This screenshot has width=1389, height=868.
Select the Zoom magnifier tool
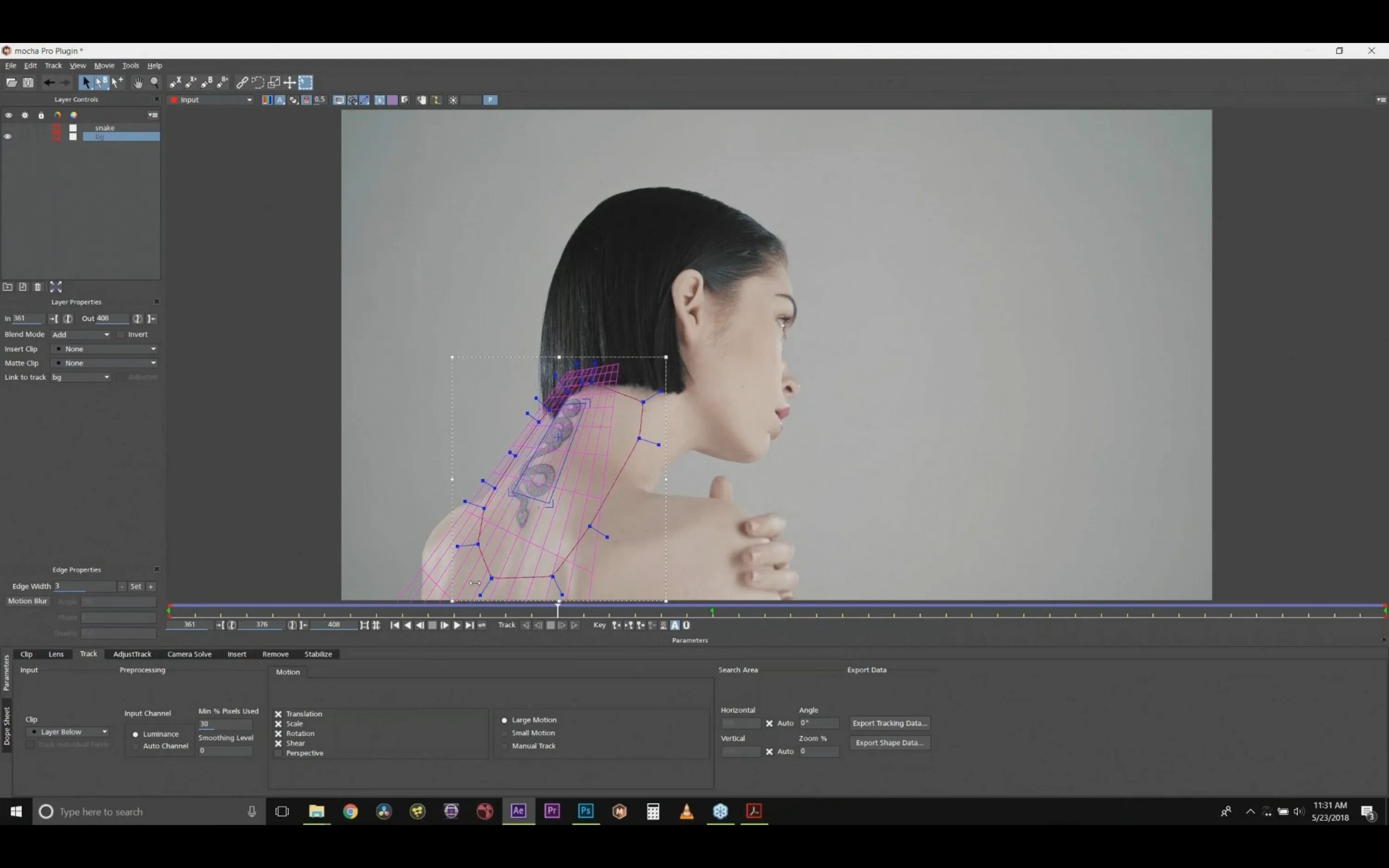pos(154,83)
